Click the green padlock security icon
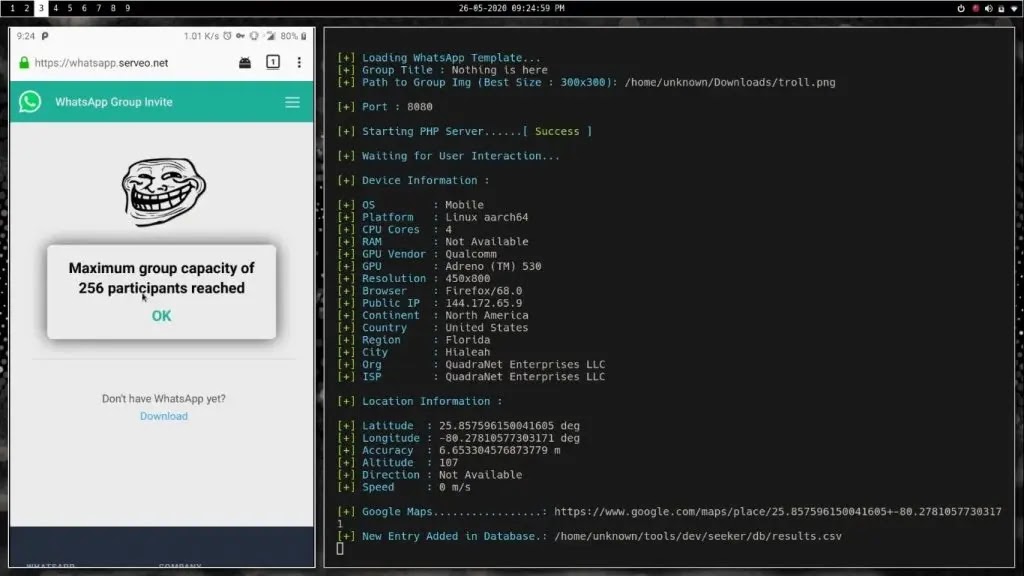The height and width of the screenshot is (576, 1024). tap(24, 63)
